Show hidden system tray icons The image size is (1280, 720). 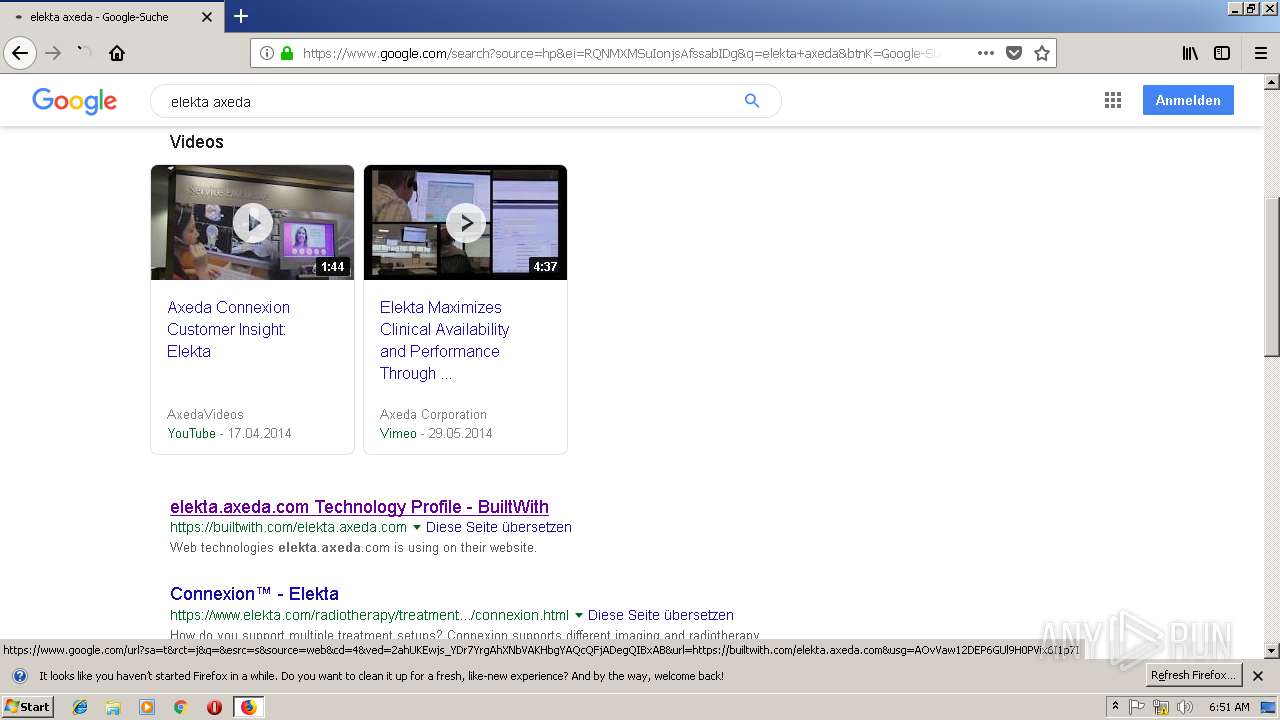[x=1115, y=707]
